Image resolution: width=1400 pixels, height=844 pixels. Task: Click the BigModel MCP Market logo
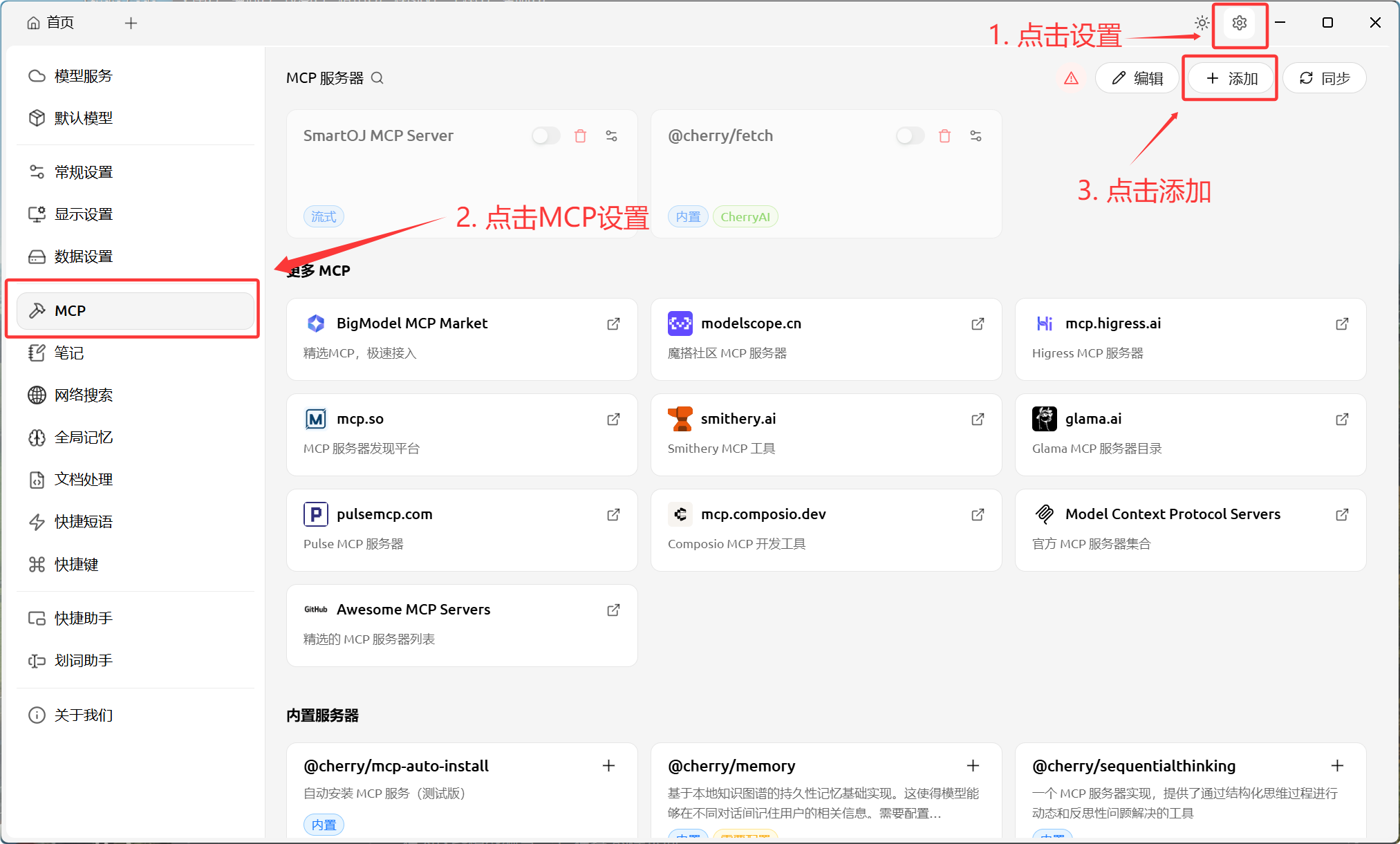click(316, 323)
